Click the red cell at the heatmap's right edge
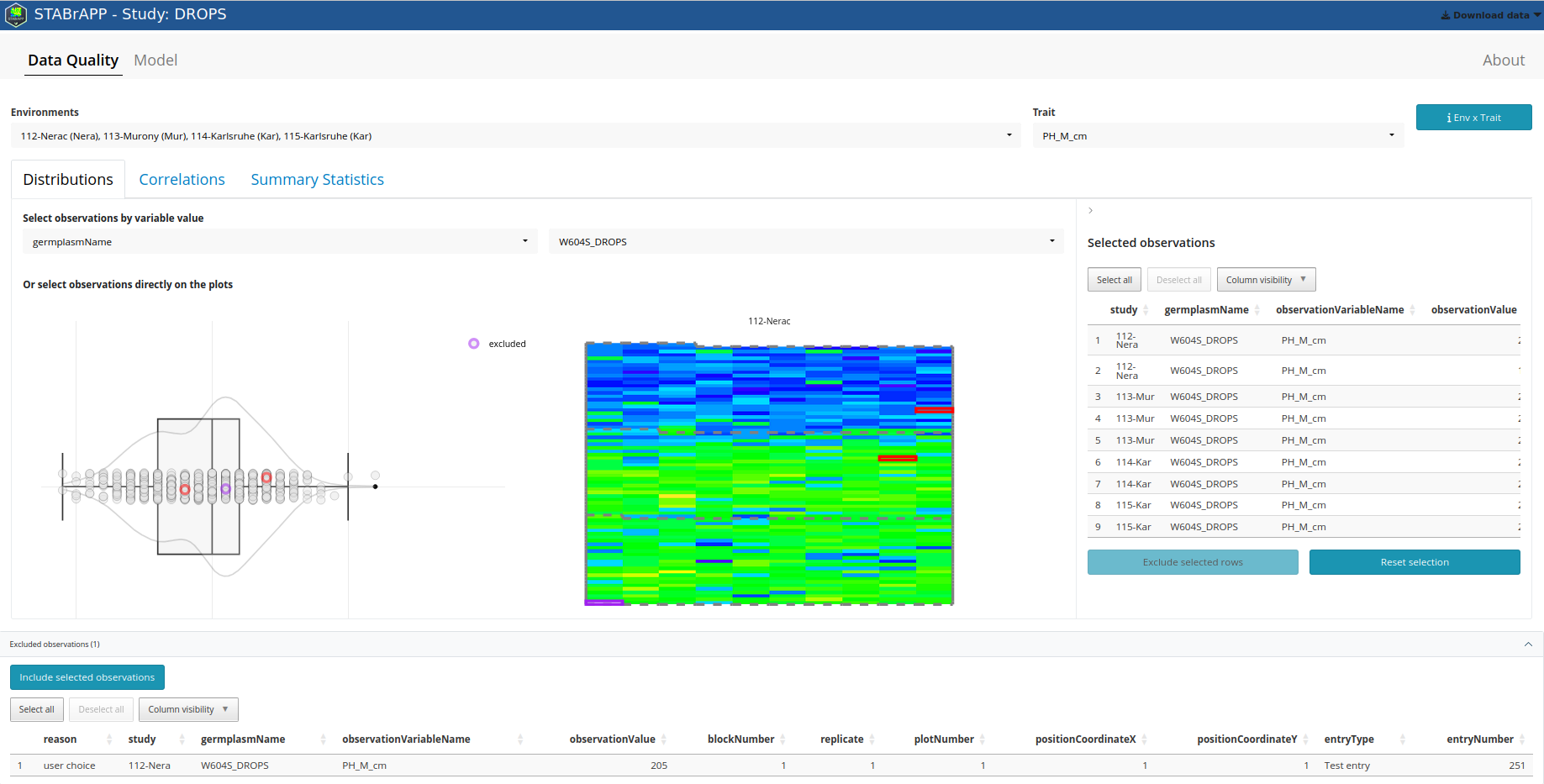 pos(934,410)
